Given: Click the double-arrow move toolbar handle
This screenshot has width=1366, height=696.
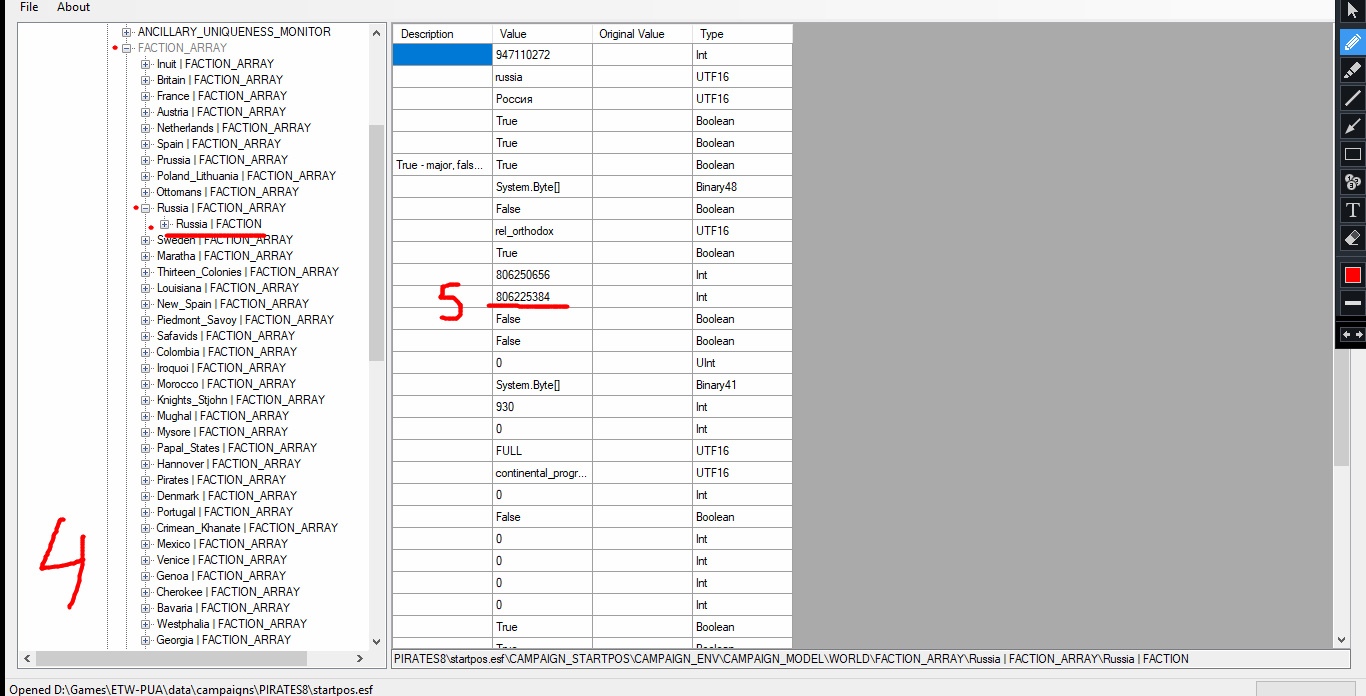Looking at the screenshot, I should (1352, 334).
